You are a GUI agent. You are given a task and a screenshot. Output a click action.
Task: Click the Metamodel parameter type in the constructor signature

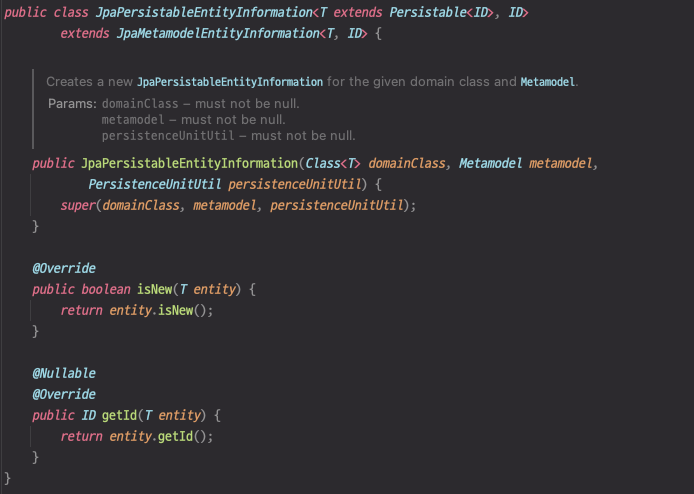(490, 164)
